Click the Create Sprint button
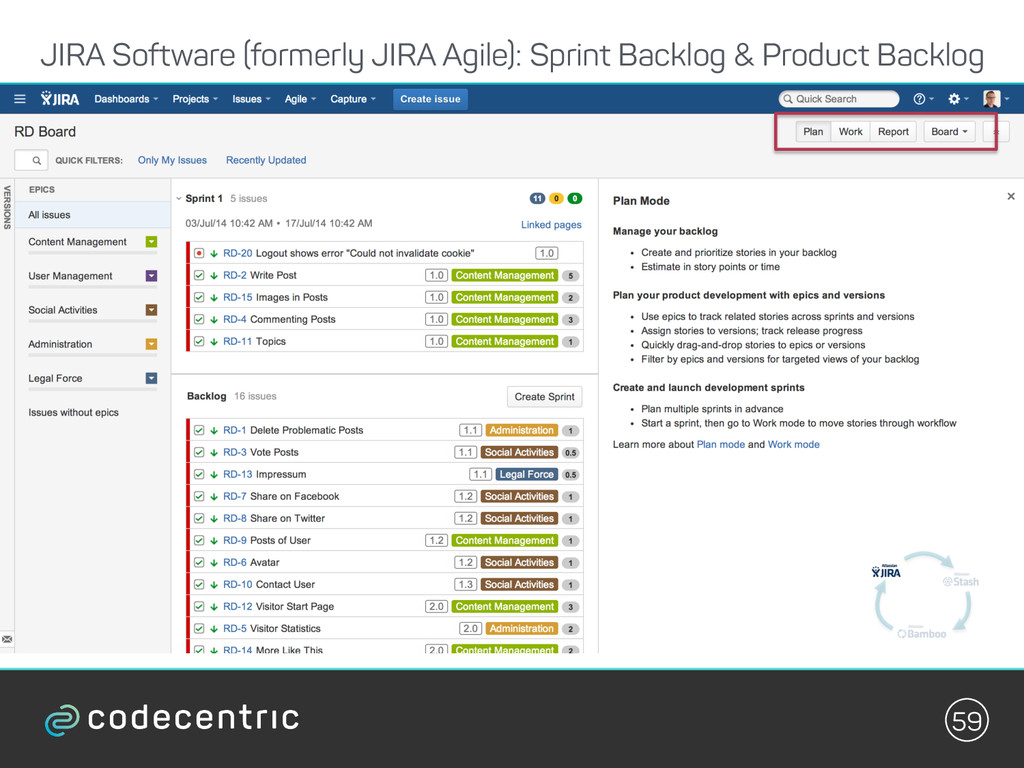 pyautogui.click(x=544, y=397)
